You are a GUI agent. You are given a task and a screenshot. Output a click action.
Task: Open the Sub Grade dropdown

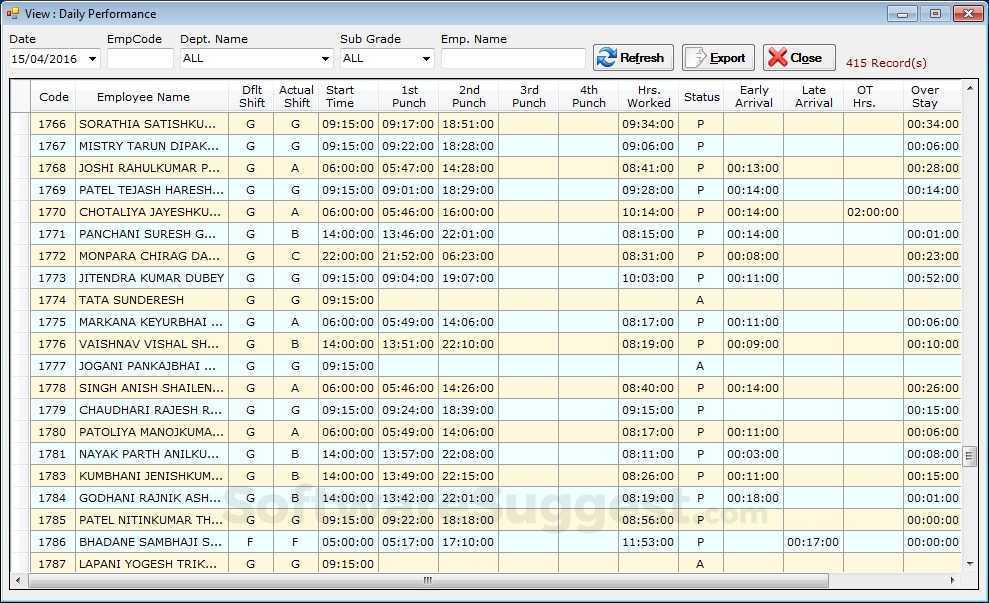pyautogui.click(x=421, y=59)
